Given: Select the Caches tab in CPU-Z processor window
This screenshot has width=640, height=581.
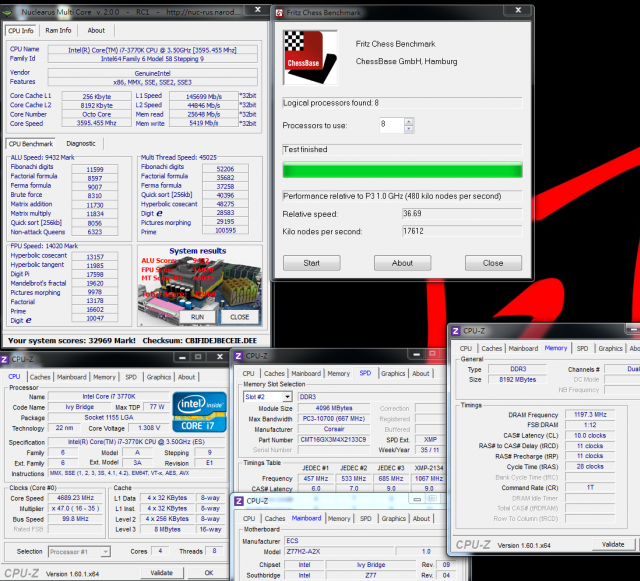Looking at the screenshot, I should point(40,377).
